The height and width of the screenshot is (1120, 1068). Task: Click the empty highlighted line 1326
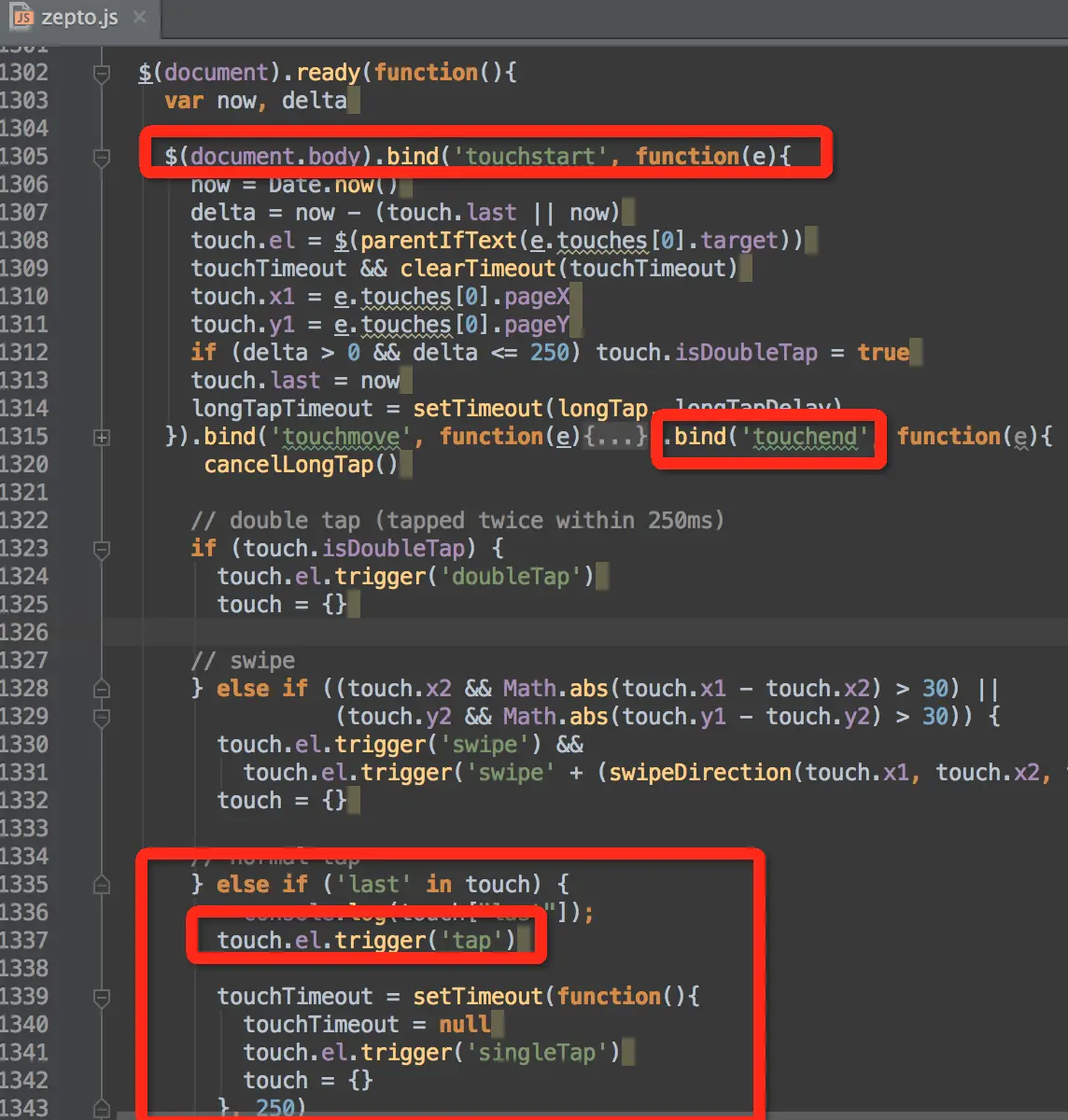(x=585, y=633)
